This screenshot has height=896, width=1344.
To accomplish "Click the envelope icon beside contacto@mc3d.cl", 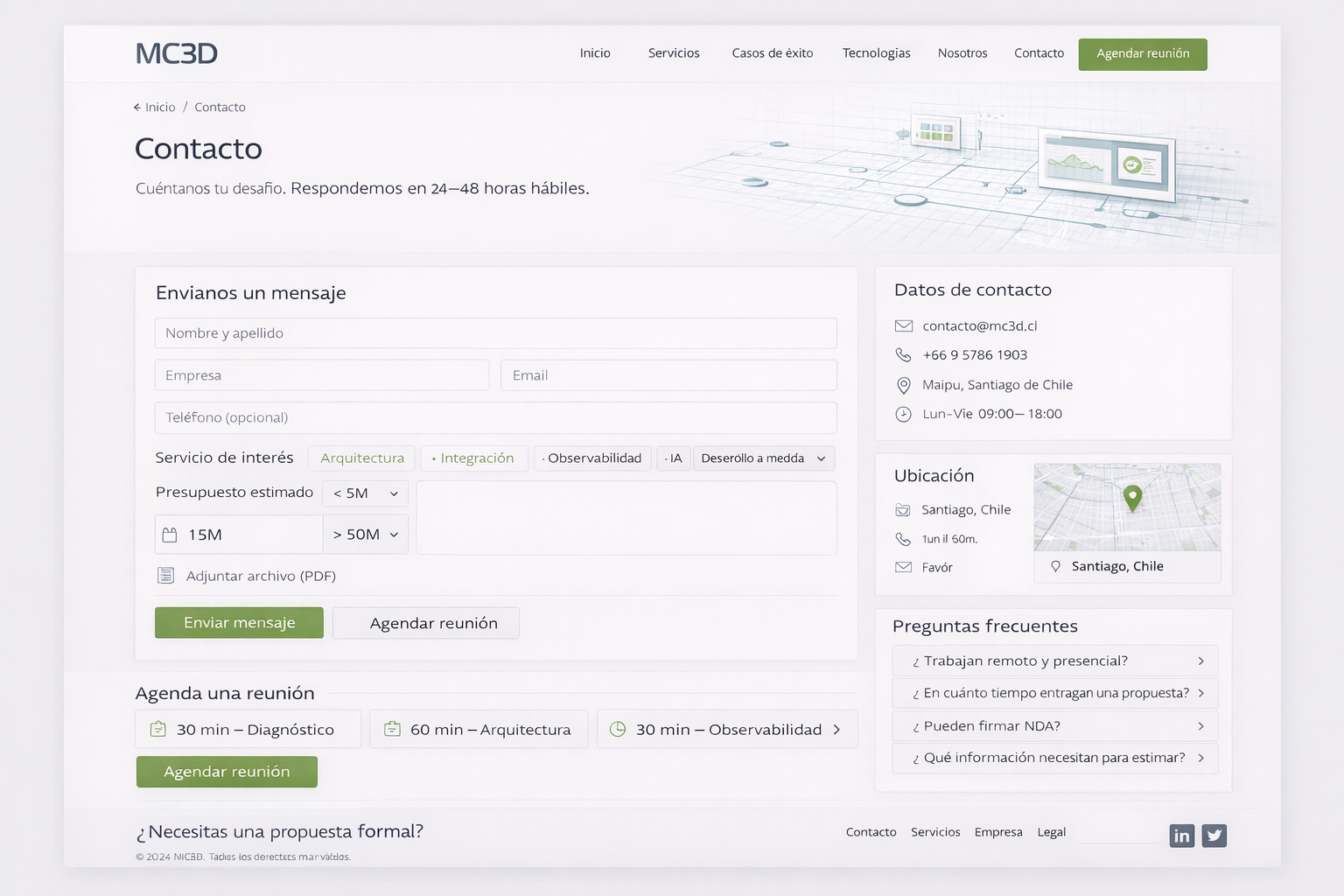I will [903, 326].
